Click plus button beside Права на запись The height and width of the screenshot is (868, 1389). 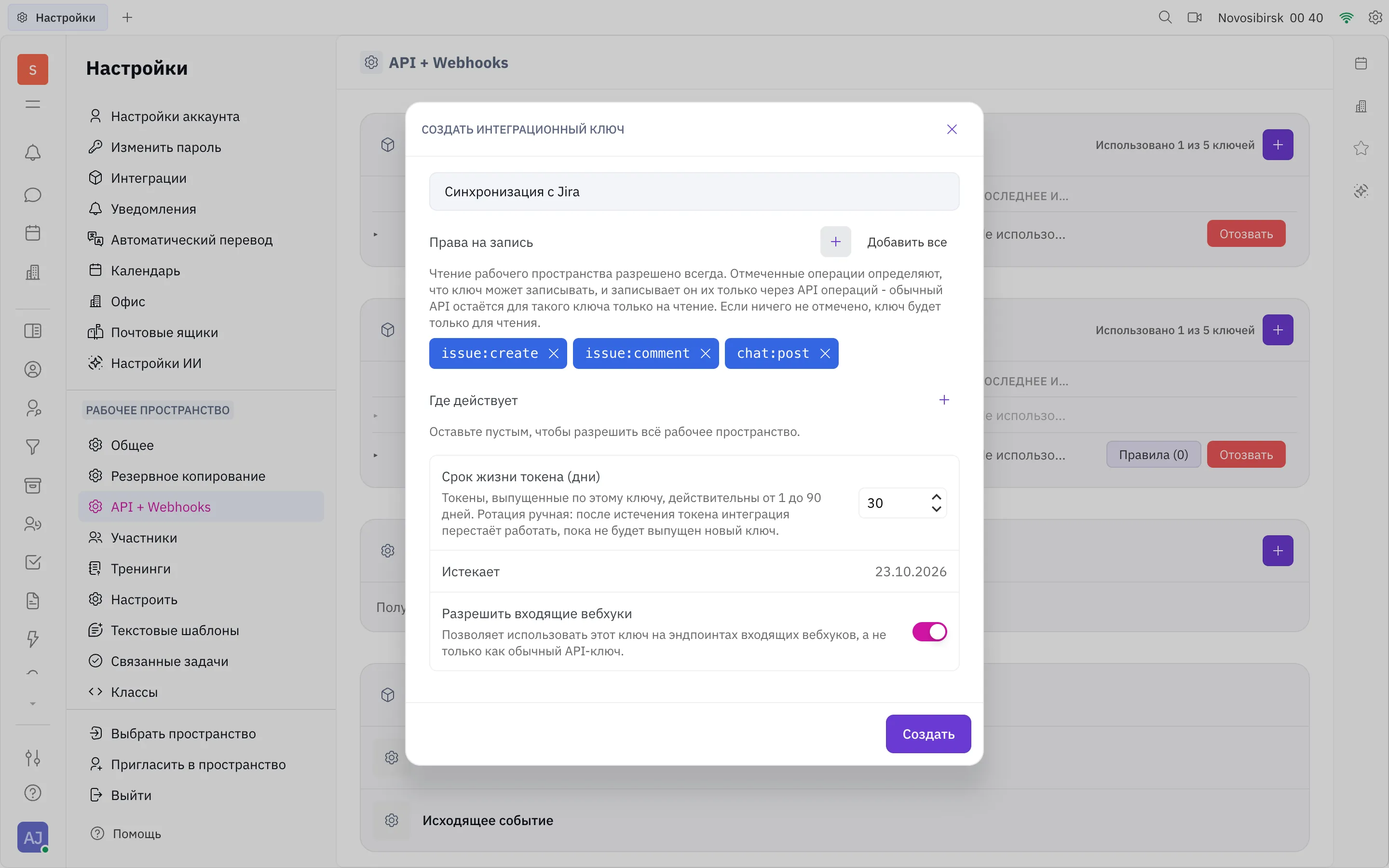click(836, 242)
